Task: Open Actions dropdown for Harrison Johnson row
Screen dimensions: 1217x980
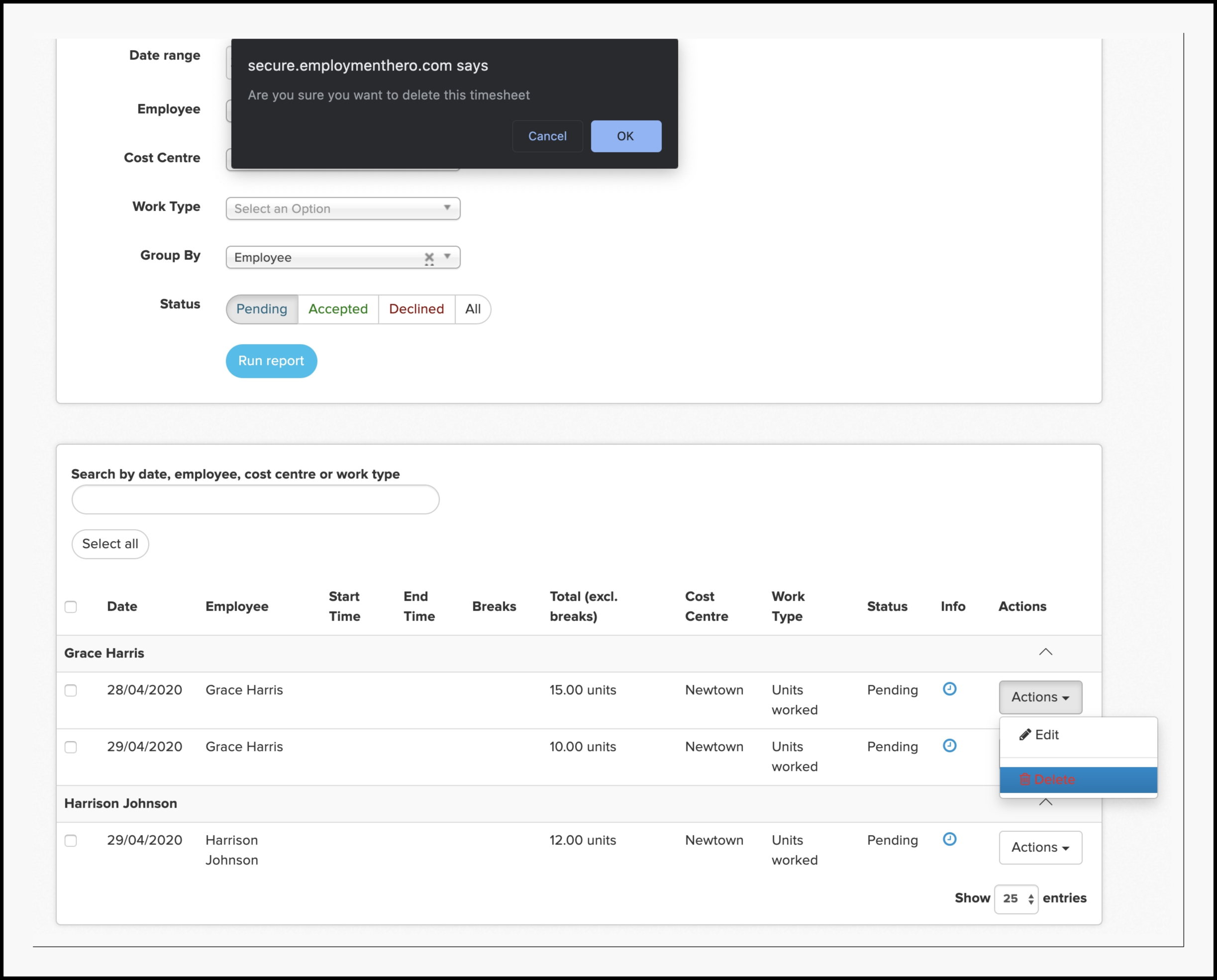Action: (x=1040, y=847)
